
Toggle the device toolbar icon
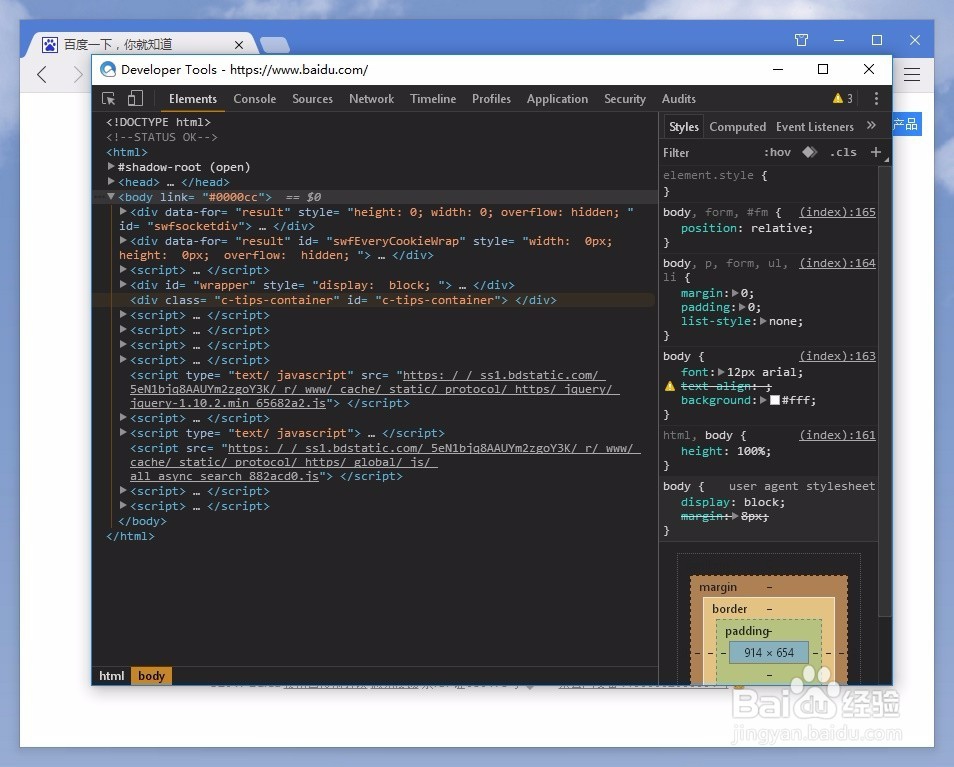pos(135,99)
